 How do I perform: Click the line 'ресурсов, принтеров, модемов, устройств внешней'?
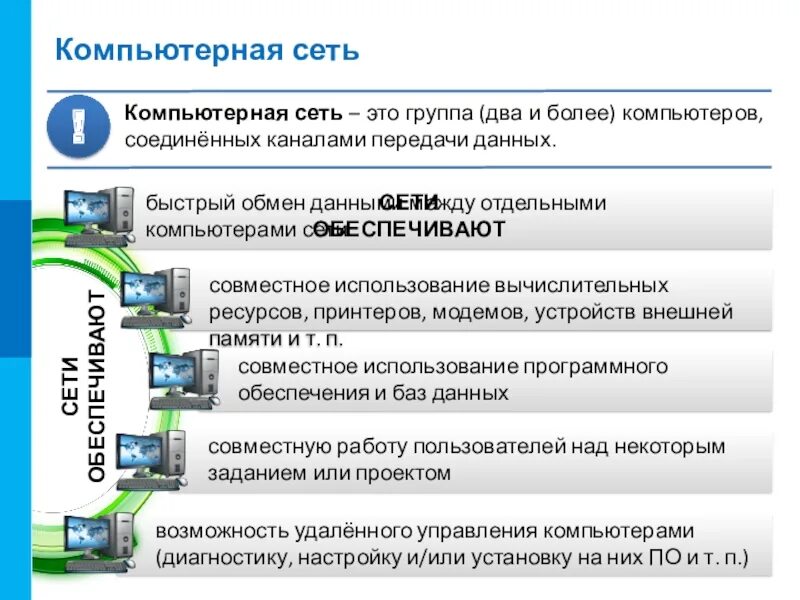471,312
